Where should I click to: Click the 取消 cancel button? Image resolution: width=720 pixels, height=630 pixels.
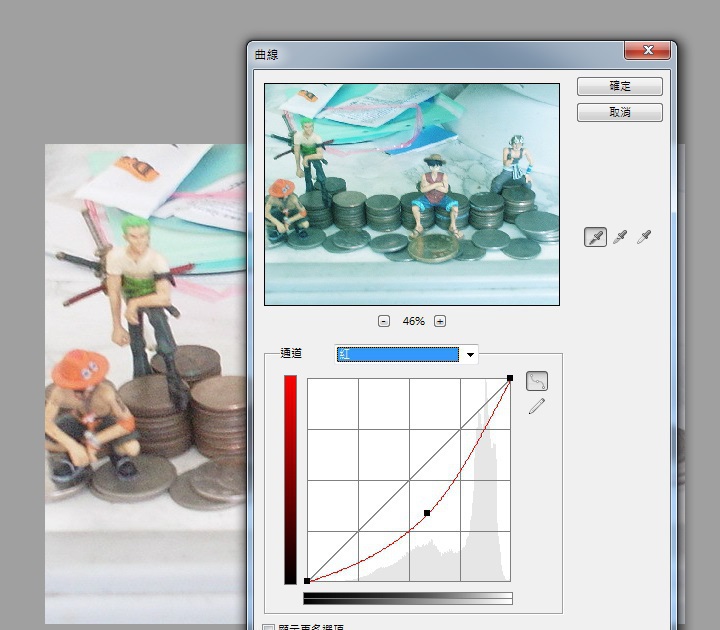coord(620,112)
